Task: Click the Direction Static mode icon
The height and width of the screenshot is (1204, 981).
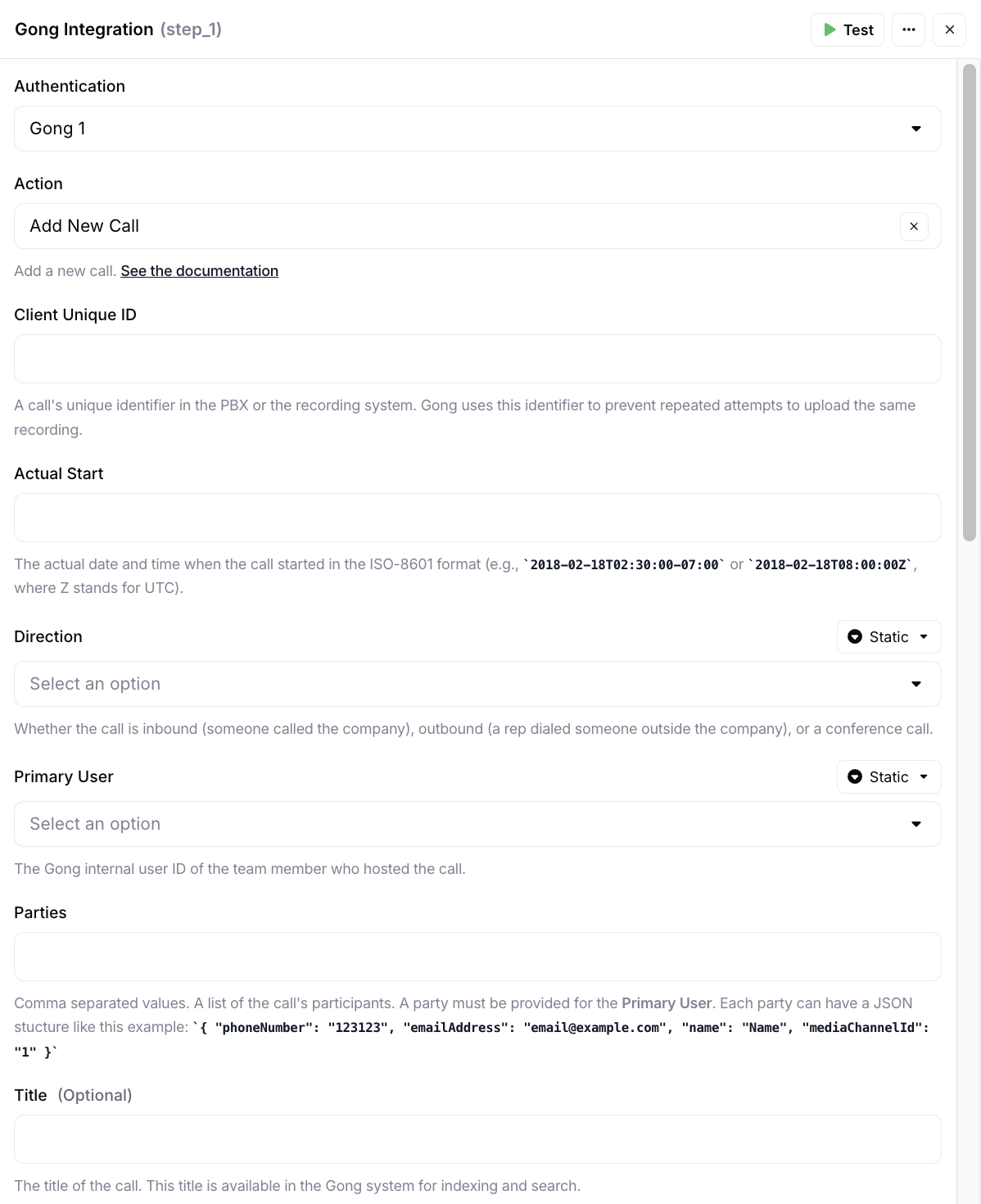Action: point(855,637)
